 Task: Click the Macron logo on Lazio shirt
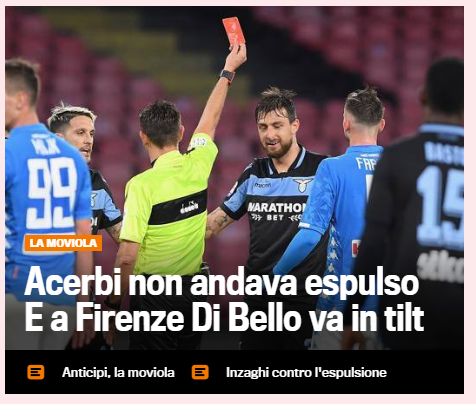pyautogui.click(x=263, y=185)
